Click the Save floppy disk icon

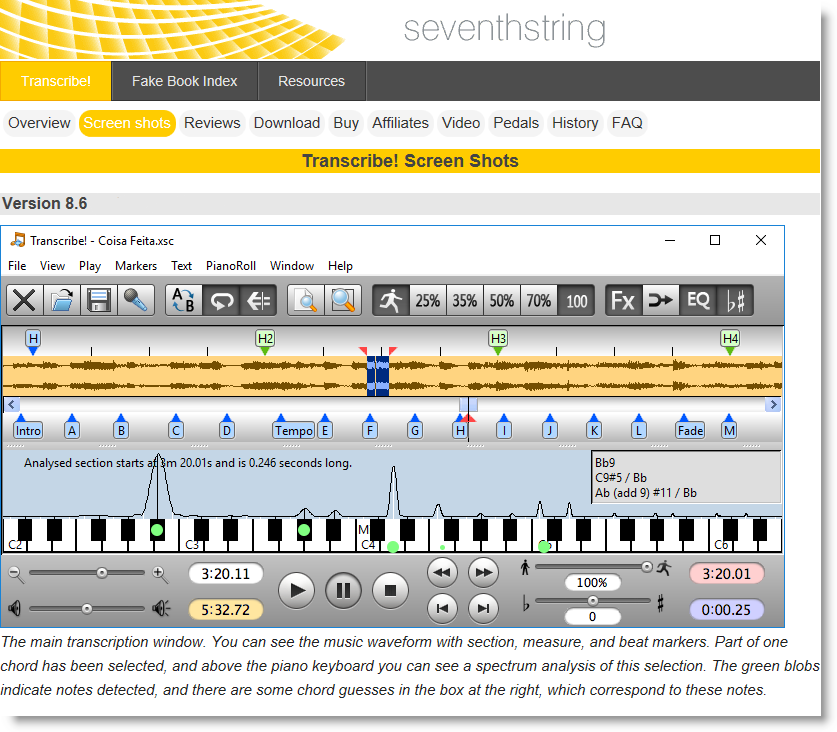(99, 300)
